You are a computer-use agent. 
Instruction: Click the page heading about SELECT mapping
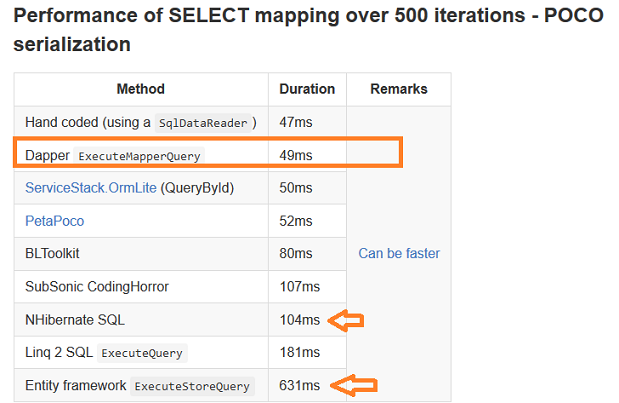(309, 30)
